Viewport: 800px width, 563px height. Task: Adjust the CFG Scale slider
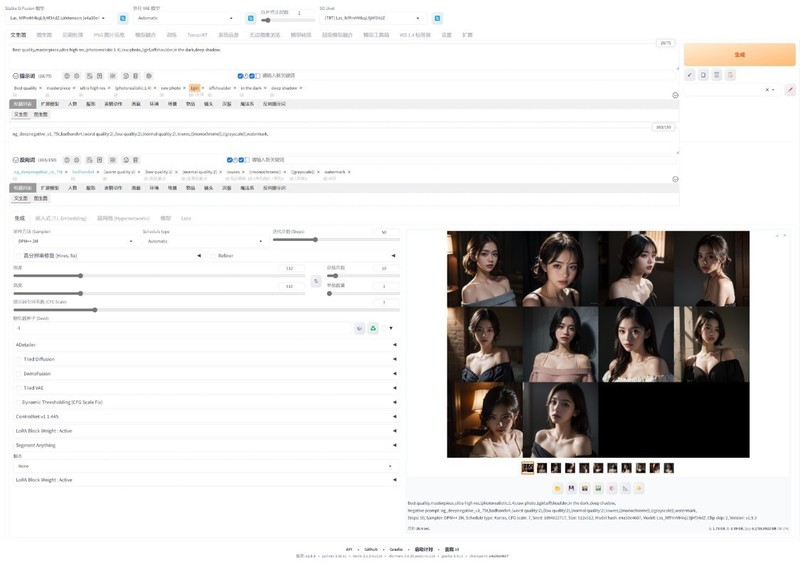click(97, 310)
